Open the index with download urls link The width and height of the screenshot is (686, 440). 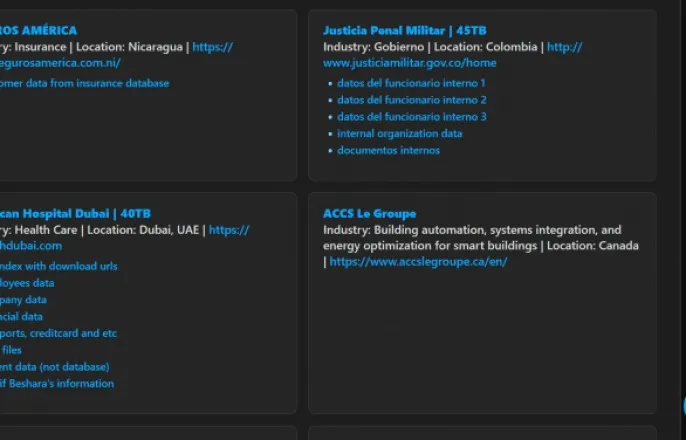point(59,266)
